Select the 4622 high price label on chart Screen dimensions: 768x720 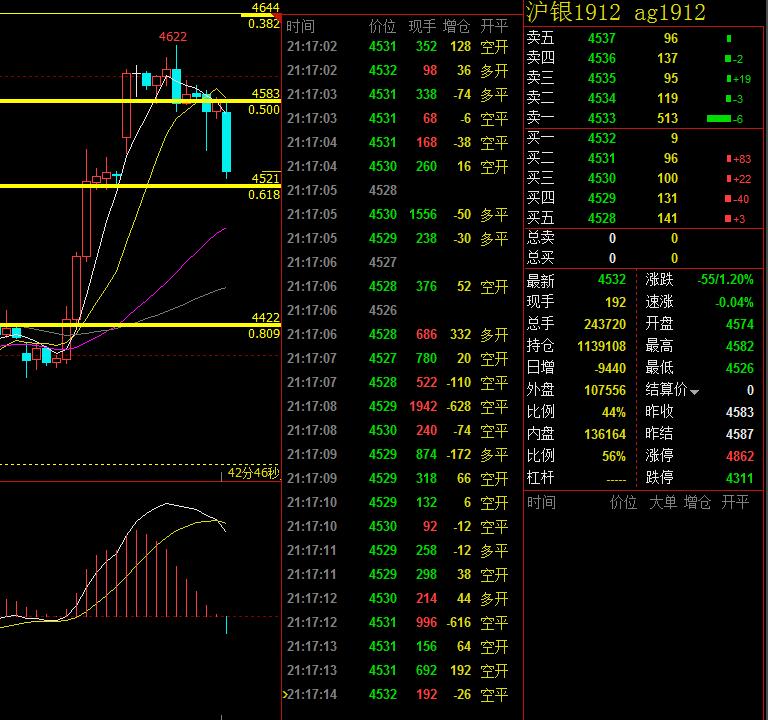172,37
